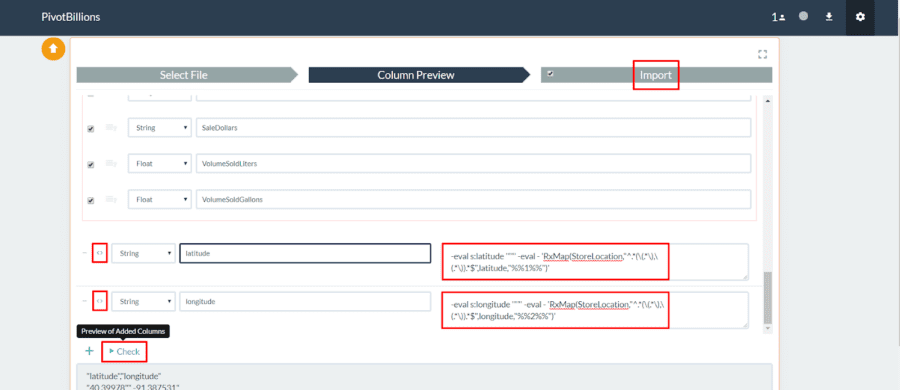Viewport: 900px width, 390px height.
Task: Click the column list vertical scrollbar thumb
Action: pyautogui.click(x=767, y=298)
